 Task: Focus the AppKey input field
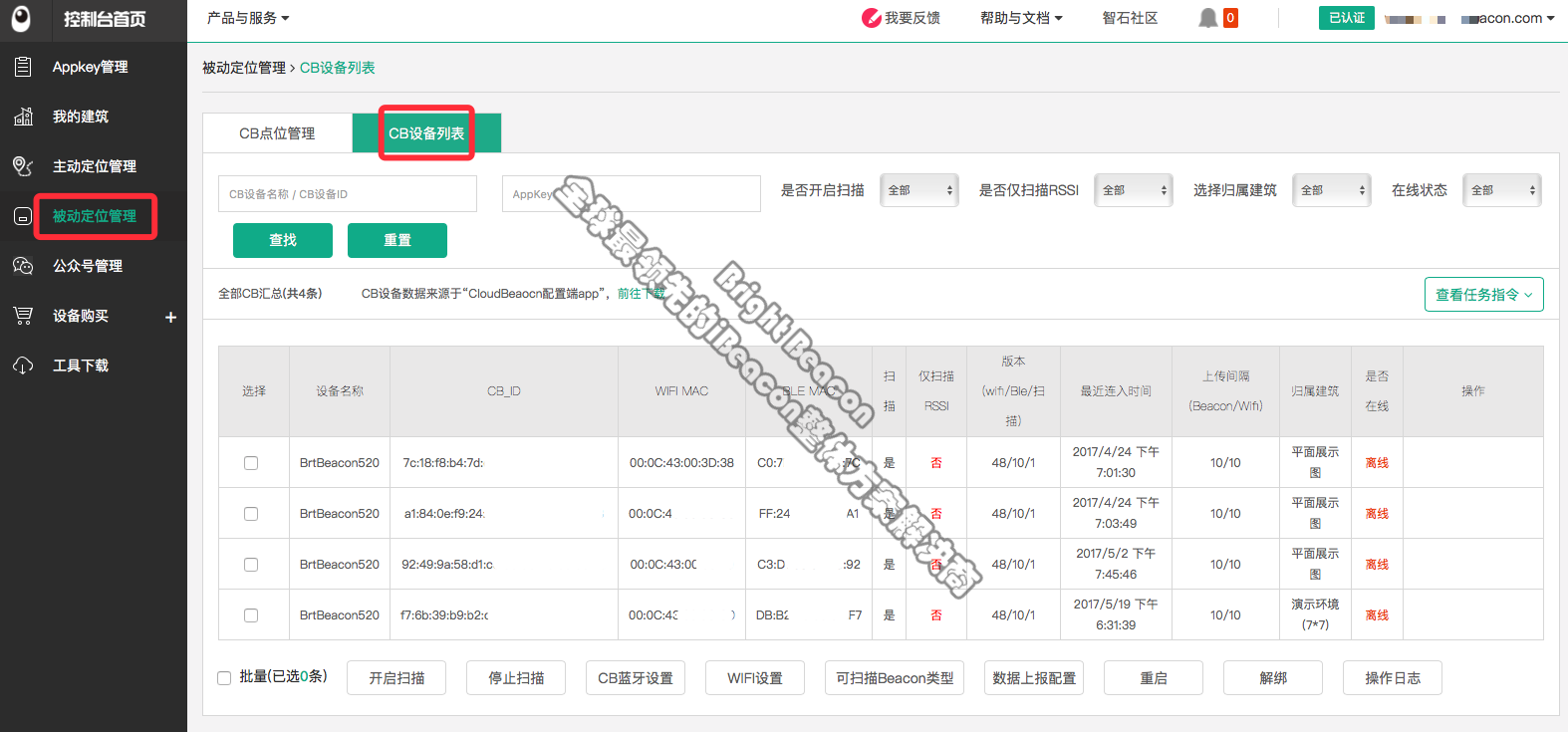(632, 194)
